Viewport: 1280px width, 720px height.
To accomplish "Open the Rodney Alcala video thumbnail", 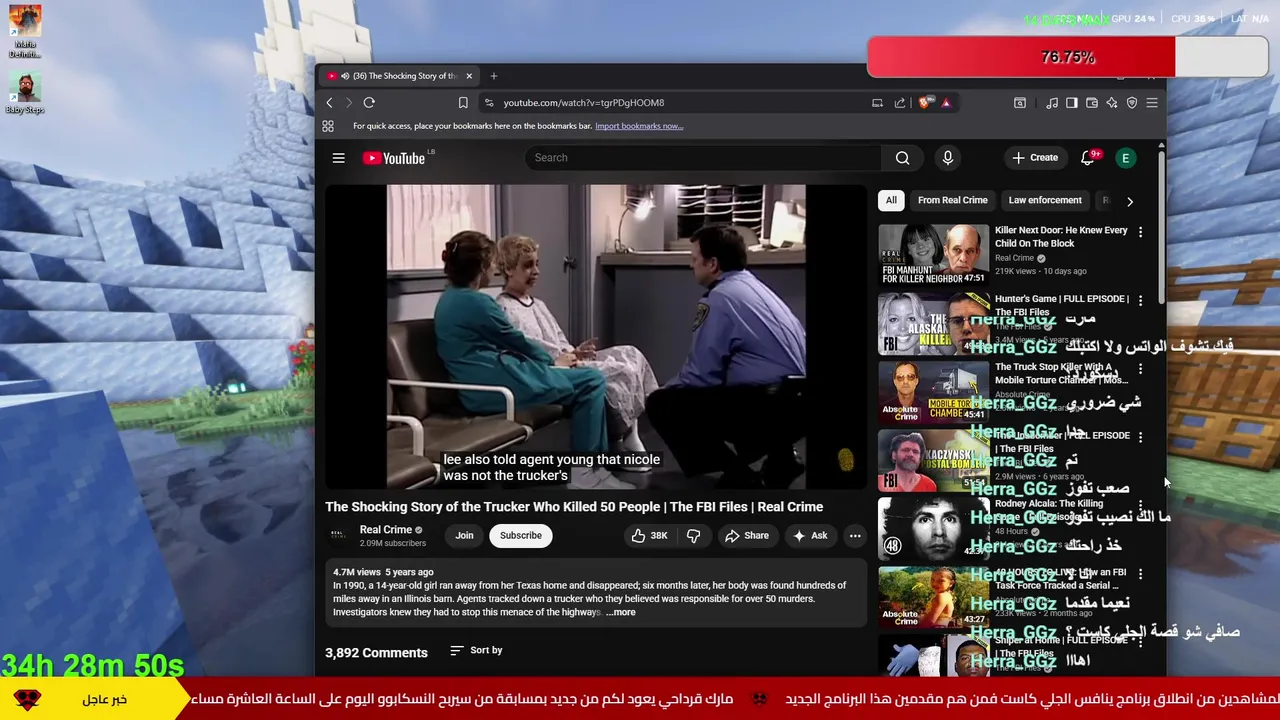I will point(933,528).
